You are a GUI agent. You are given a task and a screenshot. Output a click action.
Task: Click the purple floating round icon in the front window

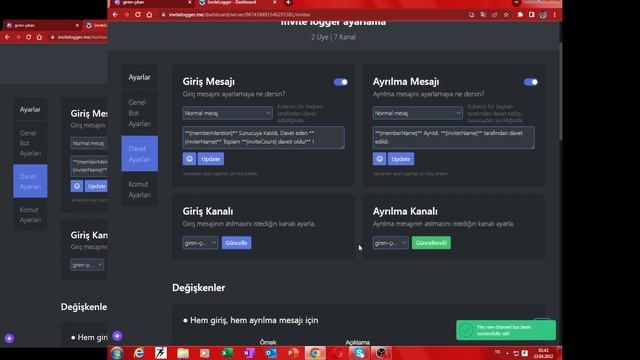pos(117,336)
